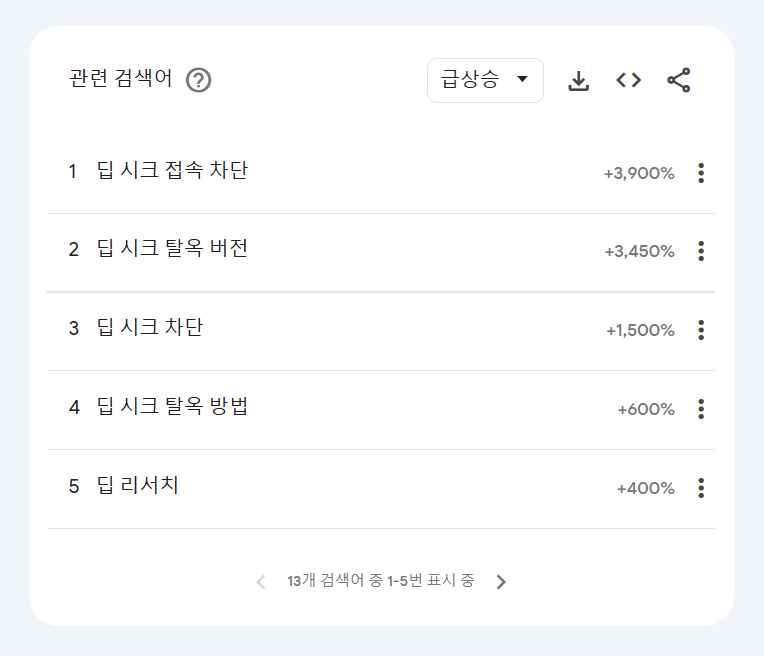
Task: Open the query 딥 시크 탈옥 버전
Action: [x=172, y=249]
